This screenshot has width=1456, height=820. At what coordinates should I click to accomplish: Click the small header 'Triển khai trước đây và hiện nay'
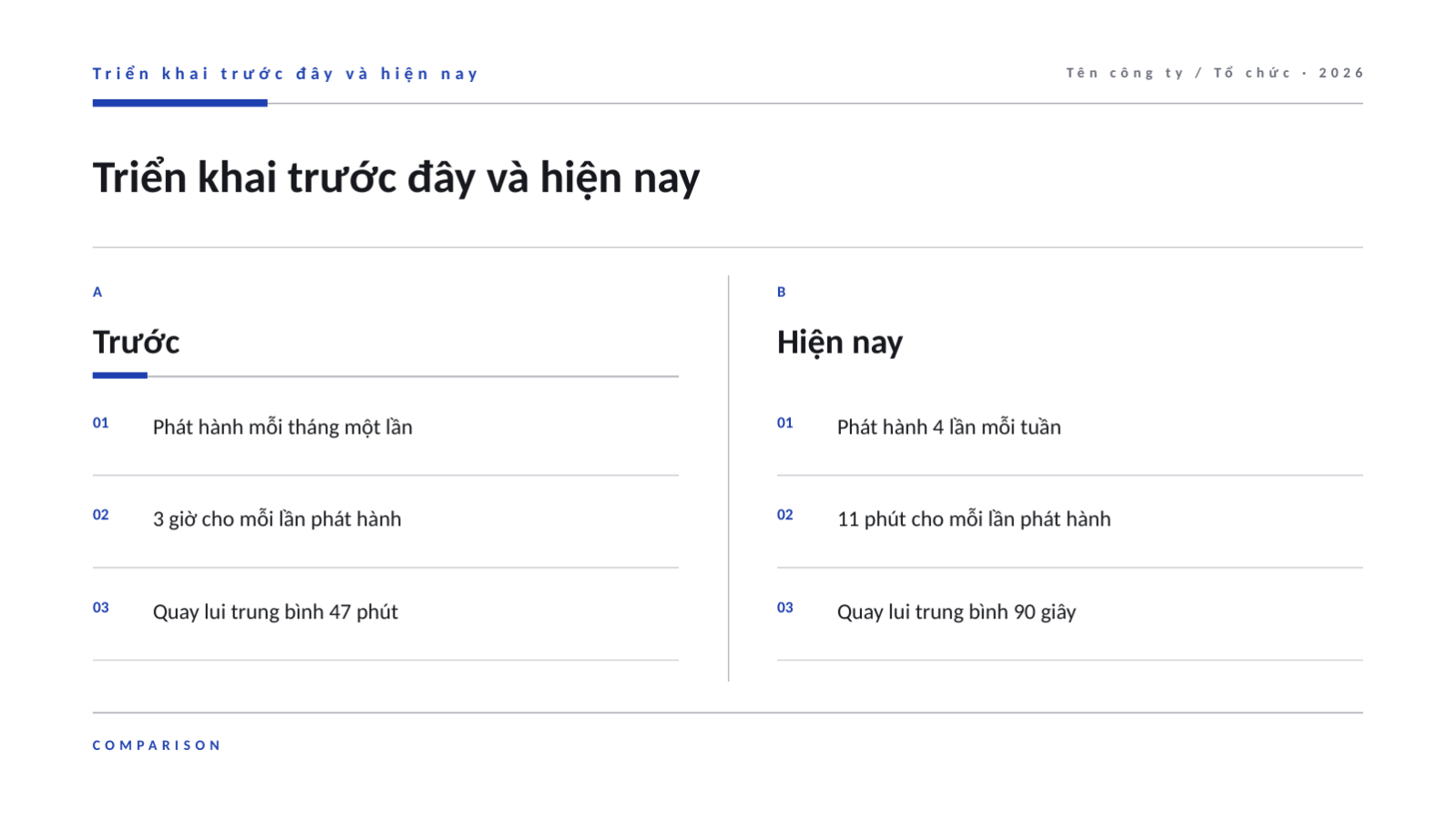tap(285, 74)
